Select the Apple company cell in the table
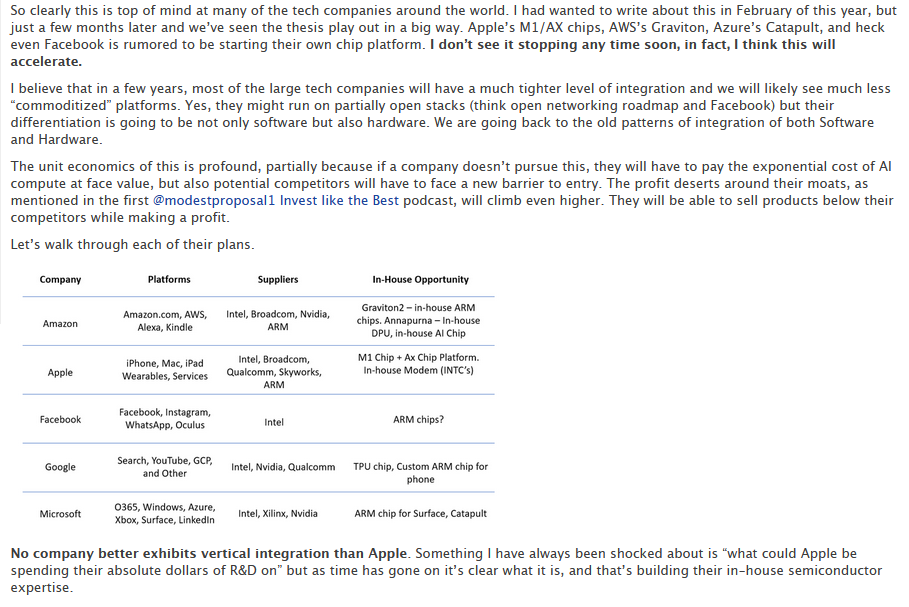This screenshot has height=607, width=909. click(60, 372)
